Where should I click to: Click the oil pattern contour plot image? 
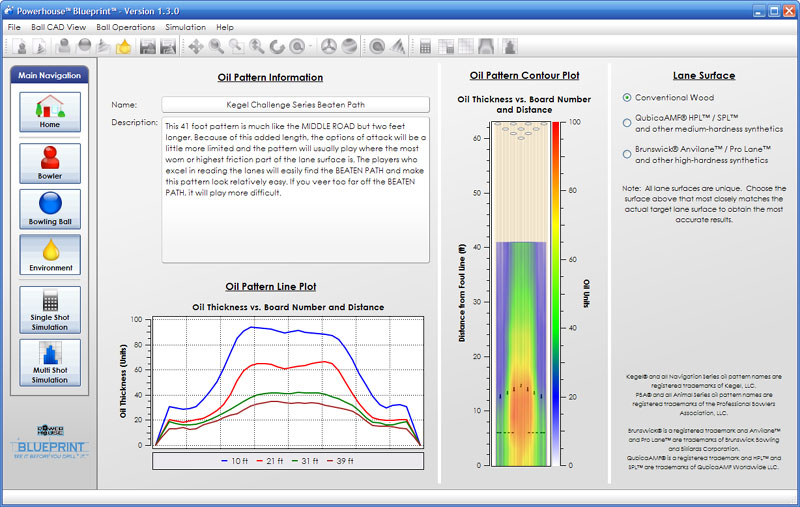click(521, 293)
